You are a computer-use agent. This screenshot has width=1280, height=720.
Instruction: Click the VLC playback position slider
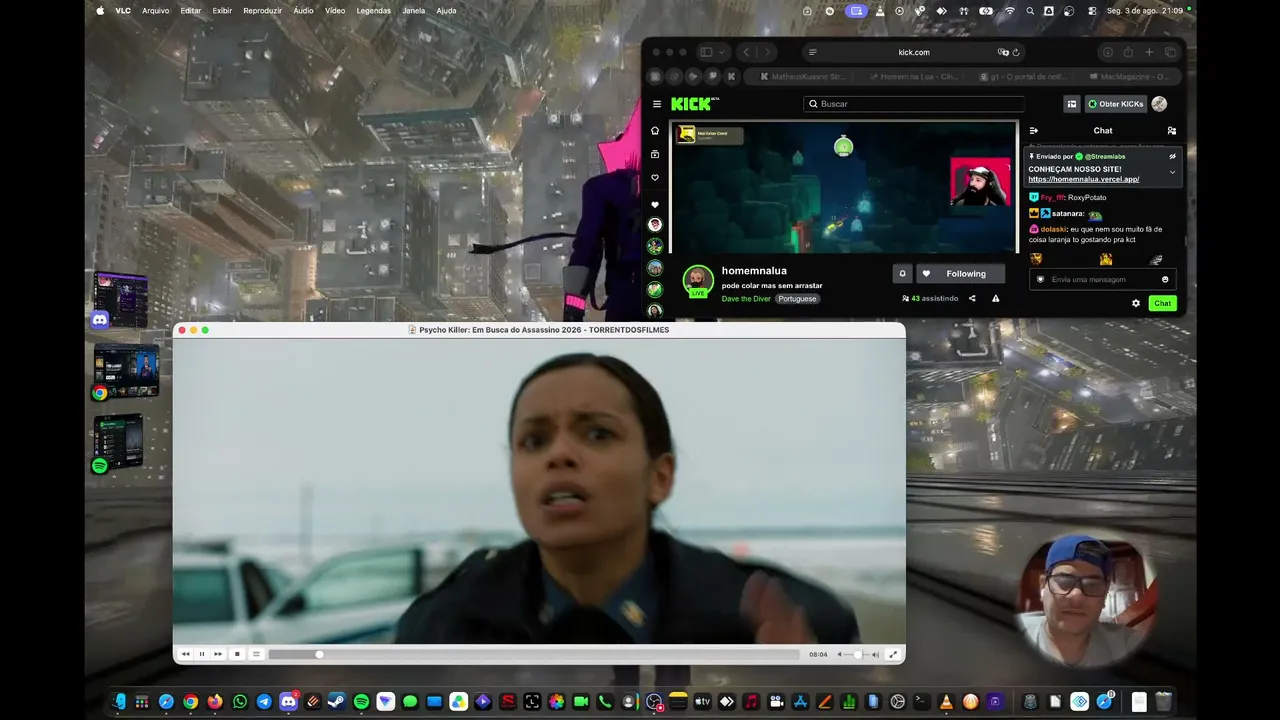(x=536, y=654)
